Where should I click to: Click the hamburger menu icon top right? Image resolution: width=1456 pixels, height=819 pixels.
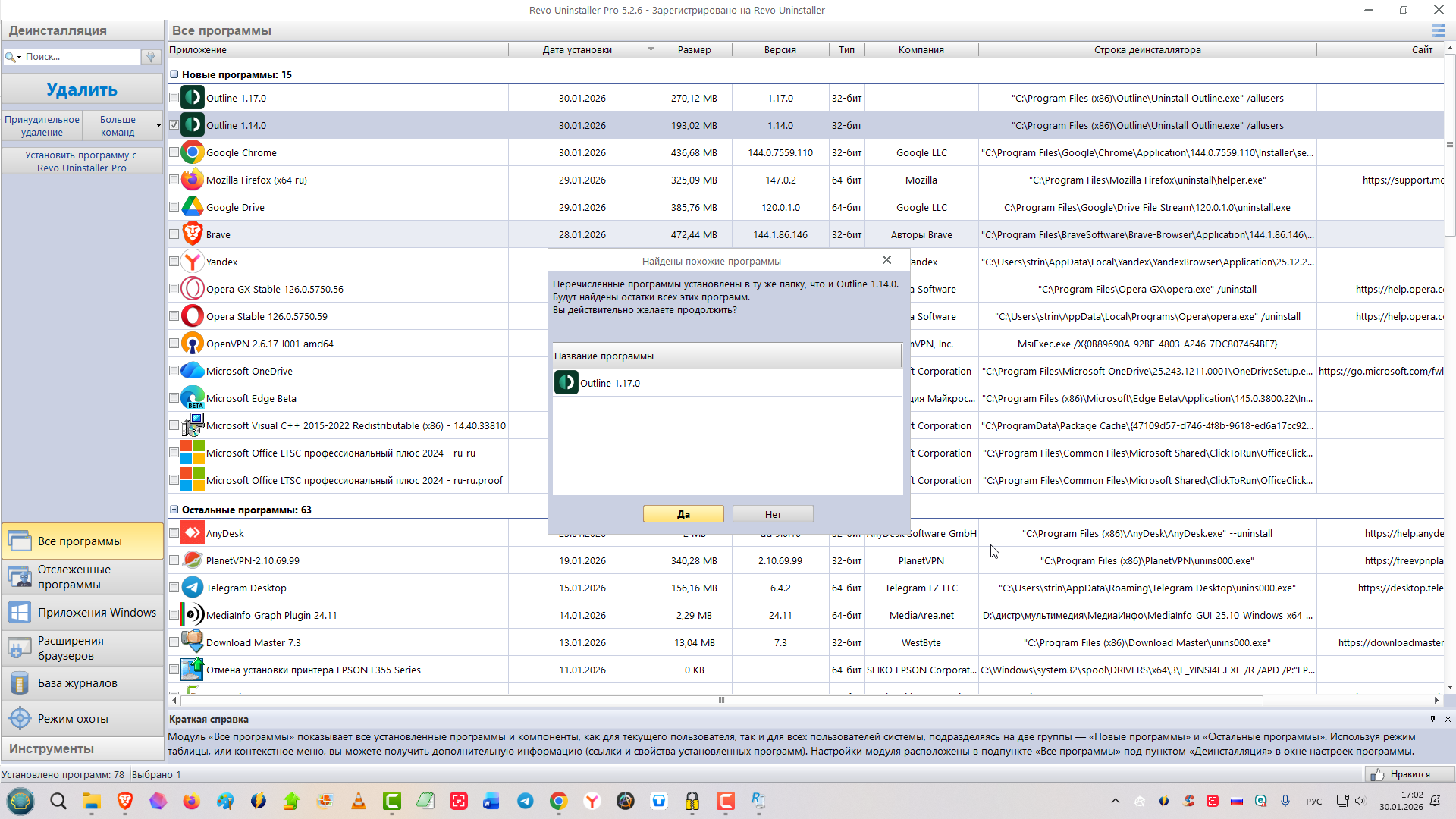click(1438, 30)
